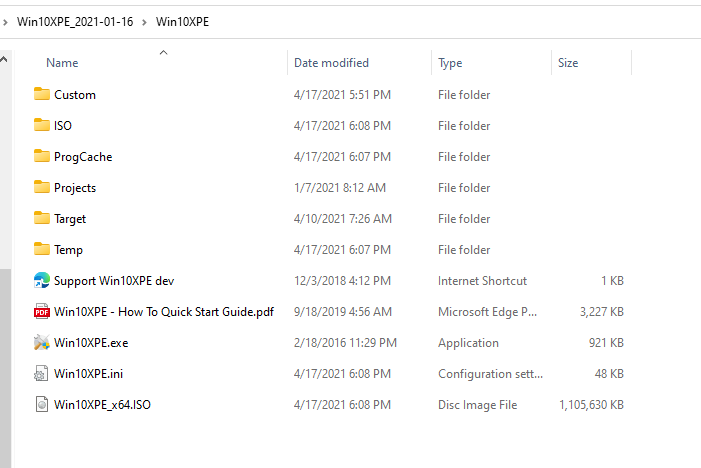
Task: Click the 'Application' type cell
Action: (x=468, y=343)
